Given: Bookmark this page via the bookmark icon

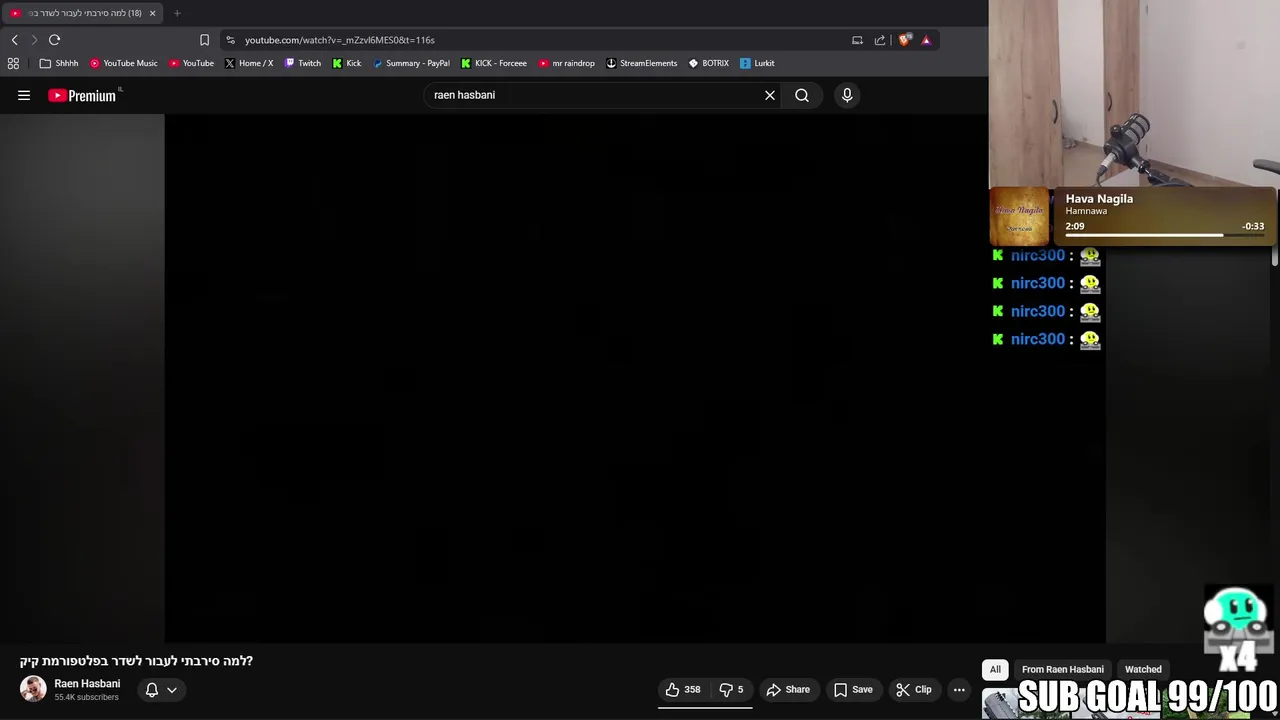Looking at the screenshot, I should [204, 40].
